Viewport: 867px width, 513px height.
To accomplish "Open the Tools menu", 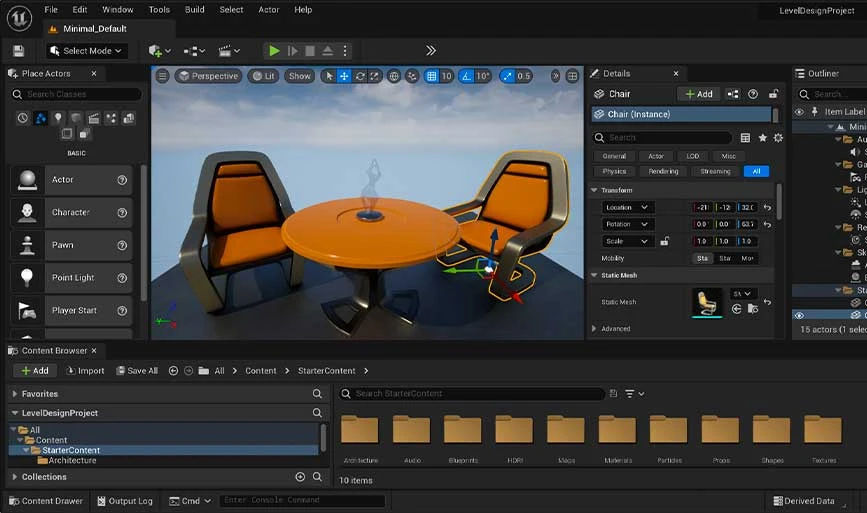I will pyautogui.click(x=159, y=9).
